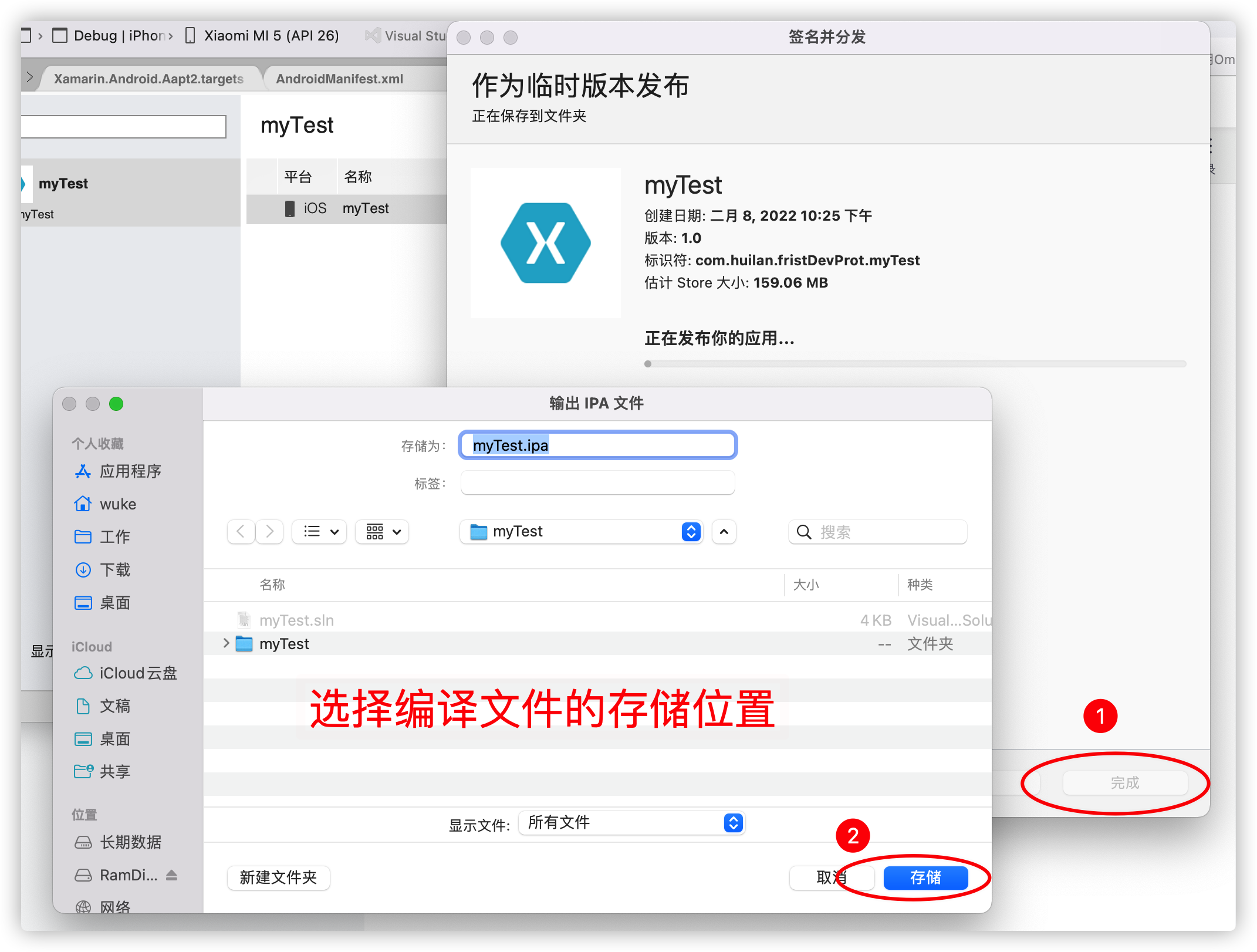The height and width of the screenshot is (952, 1257).
Task: Click the back navigation arrow in save dialog
Action: tap(241, 532)
